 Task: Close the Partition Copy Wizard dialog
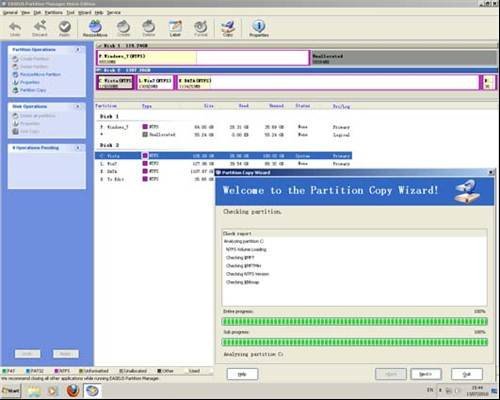[491, 172]
